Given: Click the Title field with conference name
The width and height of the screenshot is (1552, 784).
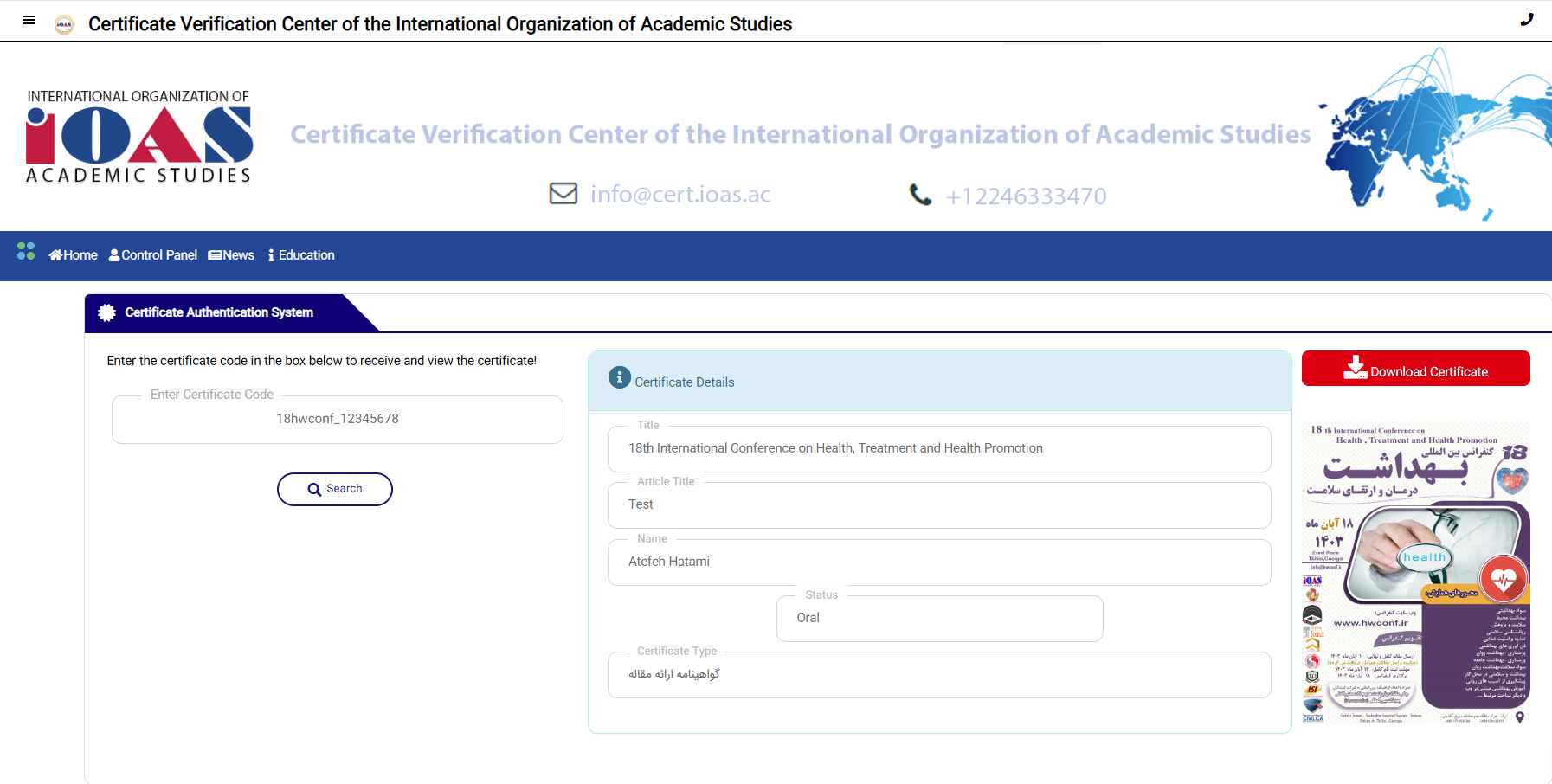Looking at the screenshot, I should point(939,448).
